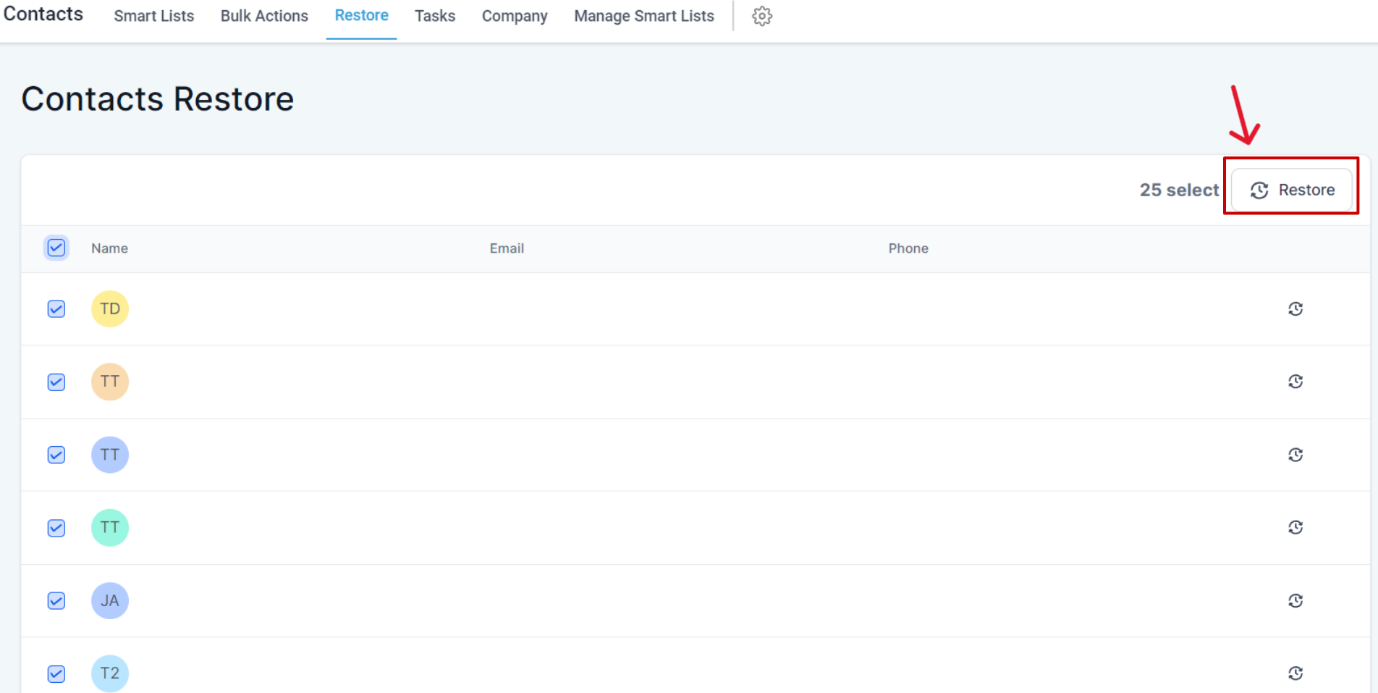Click restore icon for the green TT contact
This screenshot has width=1378, height=693.
pos(1295,527)
